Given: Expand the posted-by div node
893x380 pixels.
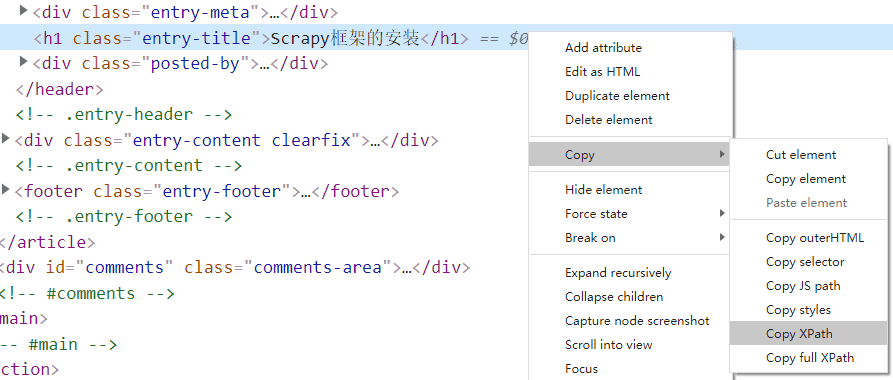Looking at the screenshot, I should pyautogui.click(x=23, y=61).
